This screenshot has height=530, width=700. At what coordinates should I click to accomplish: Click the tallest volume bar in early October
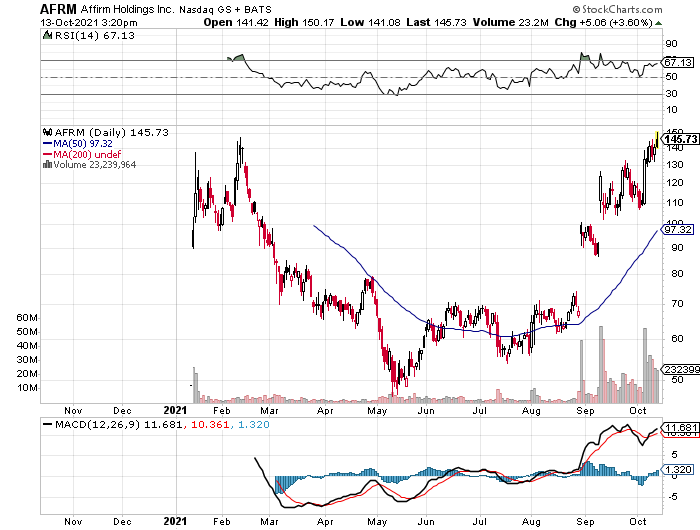(x=645, y=365)
